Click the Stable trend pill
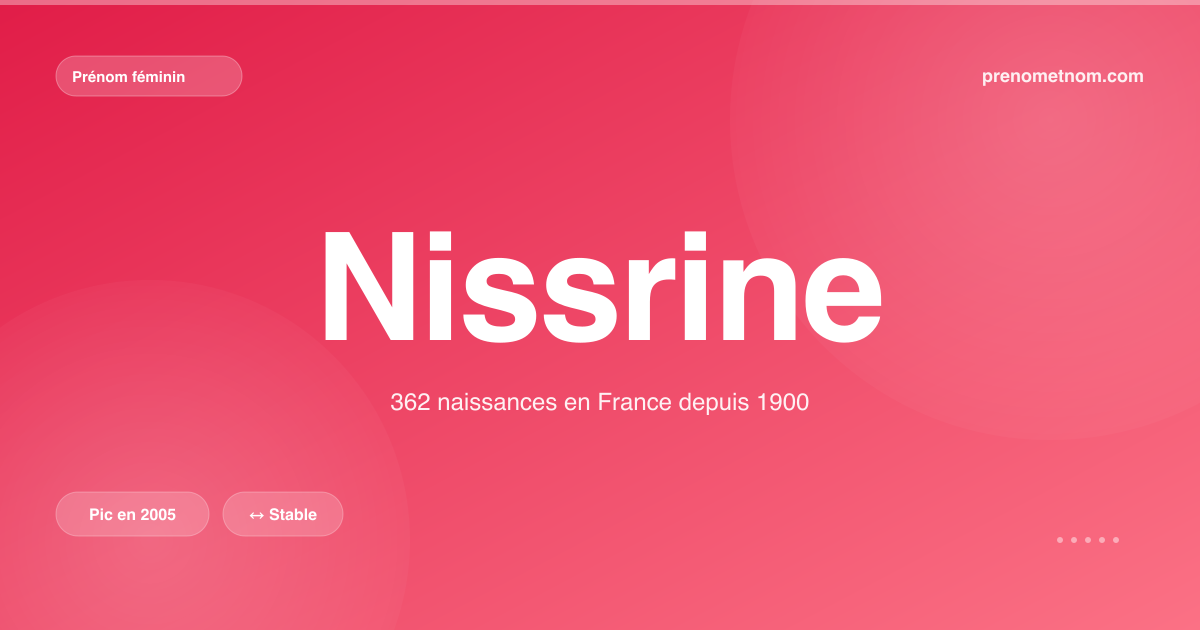The height and width of the screenshot is (630, 1200). 283,514
